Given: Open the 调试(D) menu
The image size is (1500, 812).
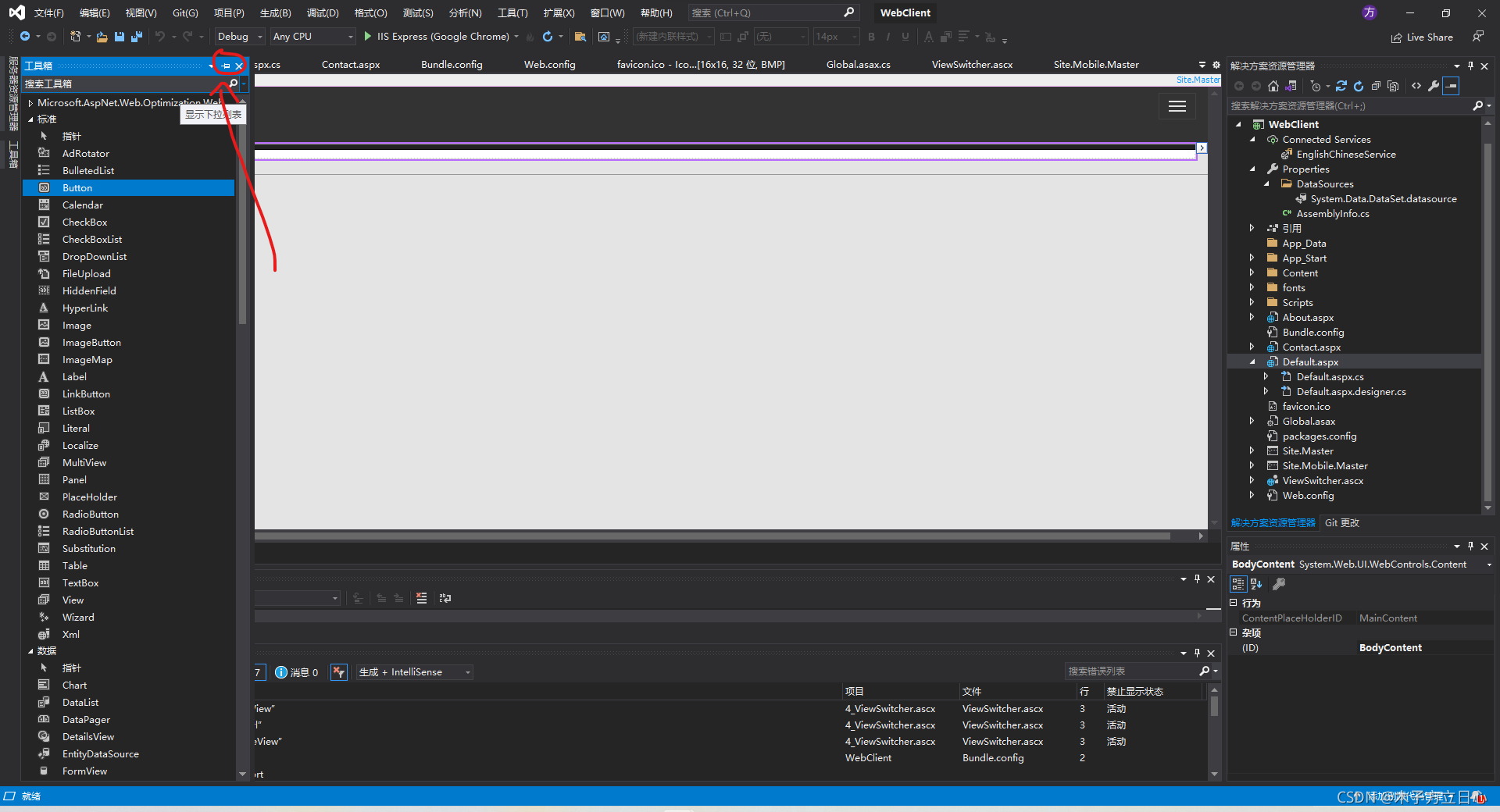Looking at the screenshot, I should point(323,13).
